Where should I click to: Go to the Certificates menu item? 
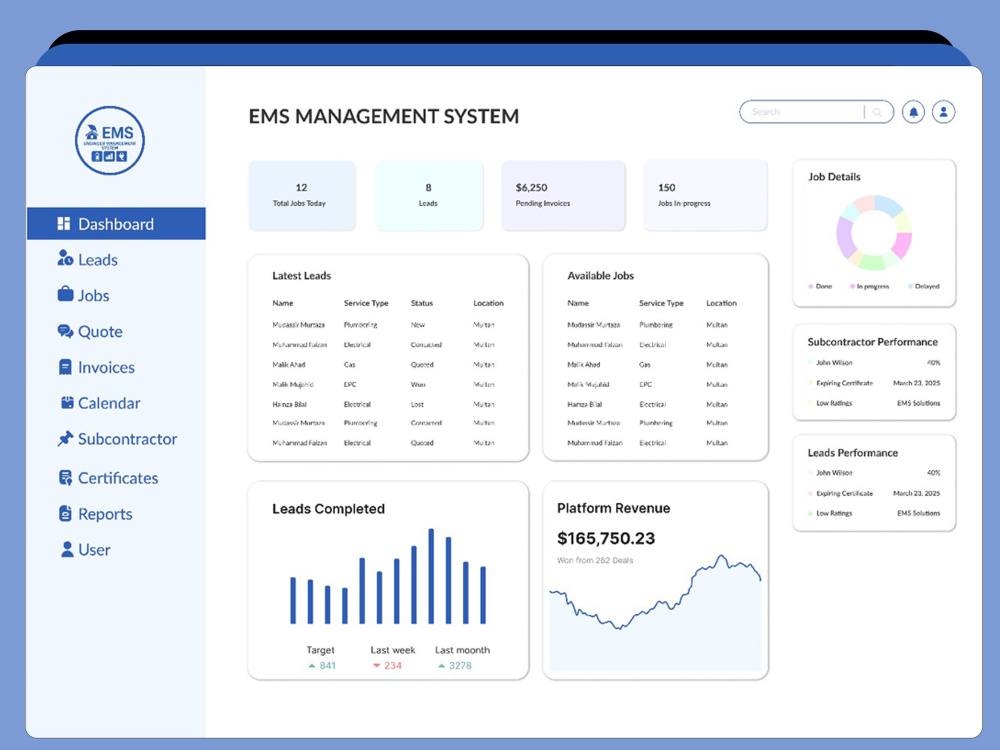[x=118, y=478]
